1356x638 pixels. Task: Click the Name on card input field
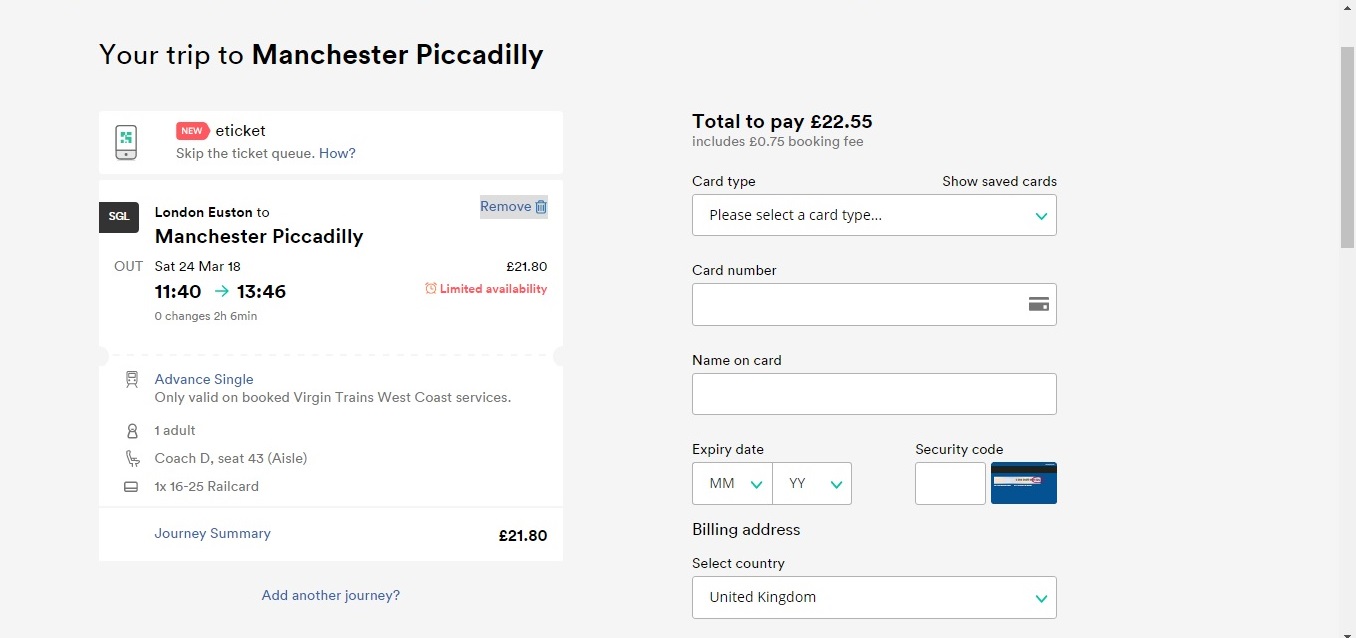click(874, 394)
